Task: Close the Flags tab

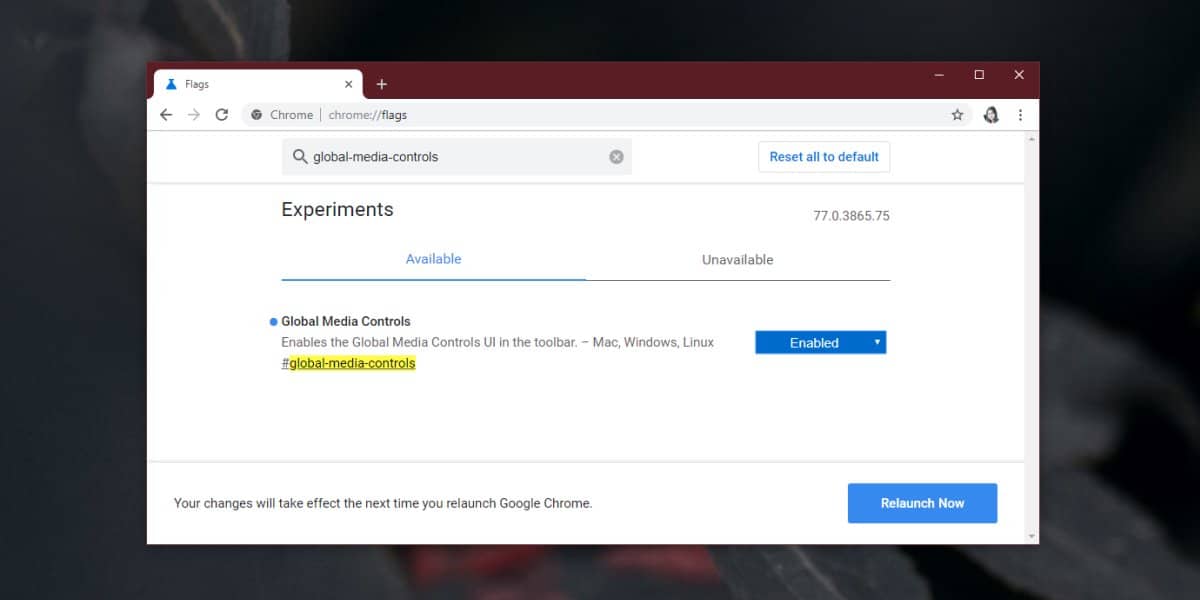Action: pyautogui.click(x=348, y=84)
